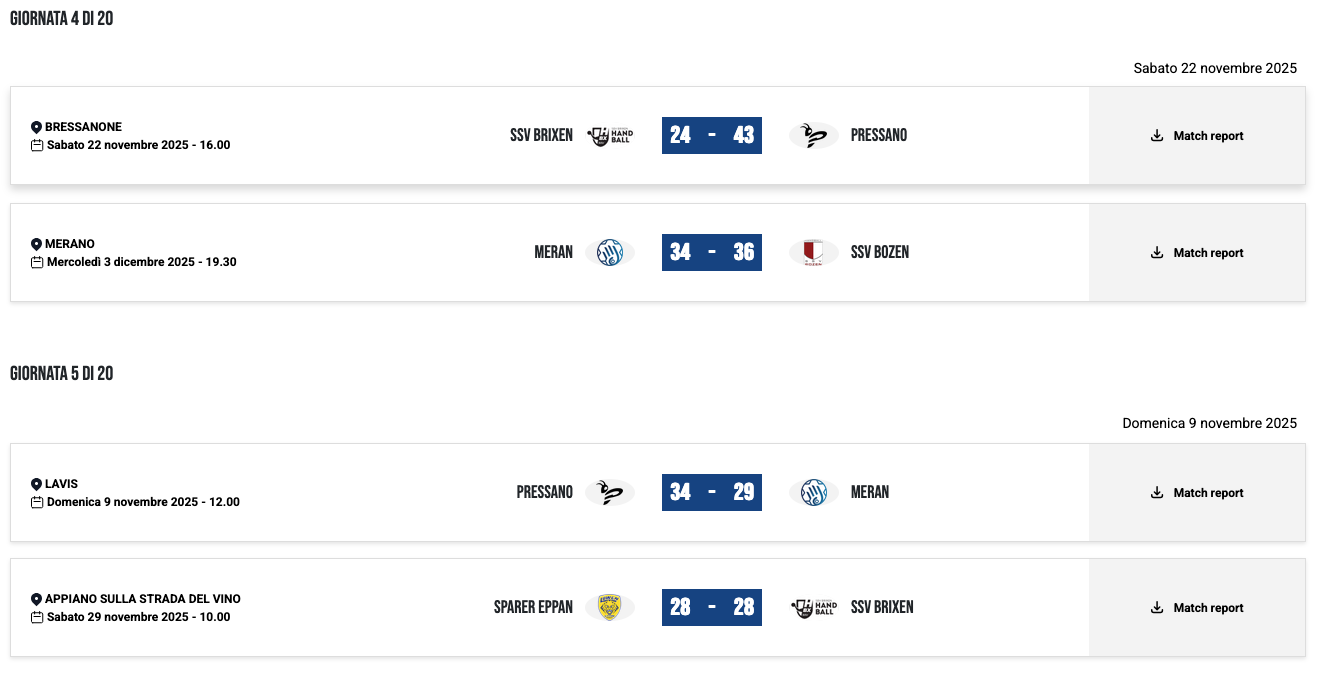This screenshot has width=1326, height=673.
Task: Click the Giornata 5 di 20 heading
Action: click(x=62, y=374)
